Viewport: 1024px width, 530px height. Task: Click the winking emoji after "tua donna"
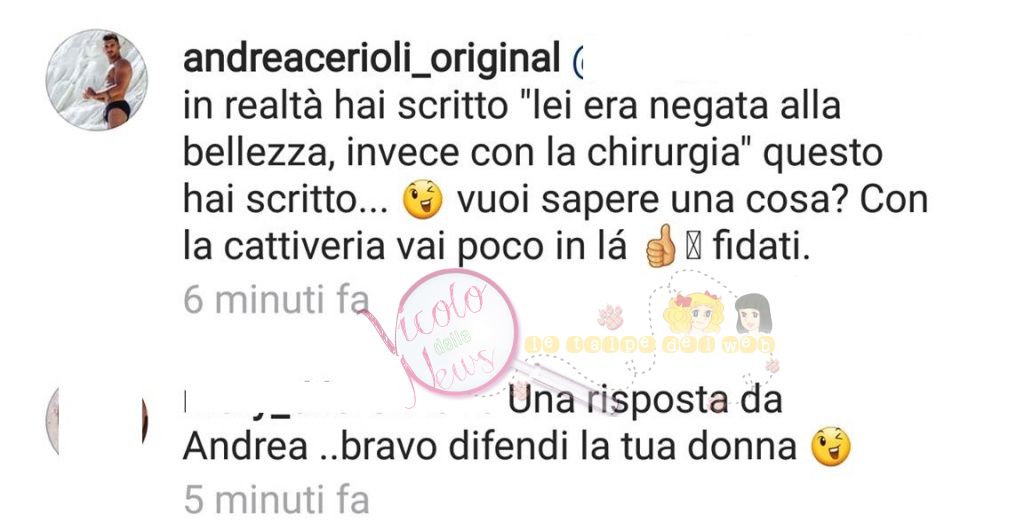[831, 447]
